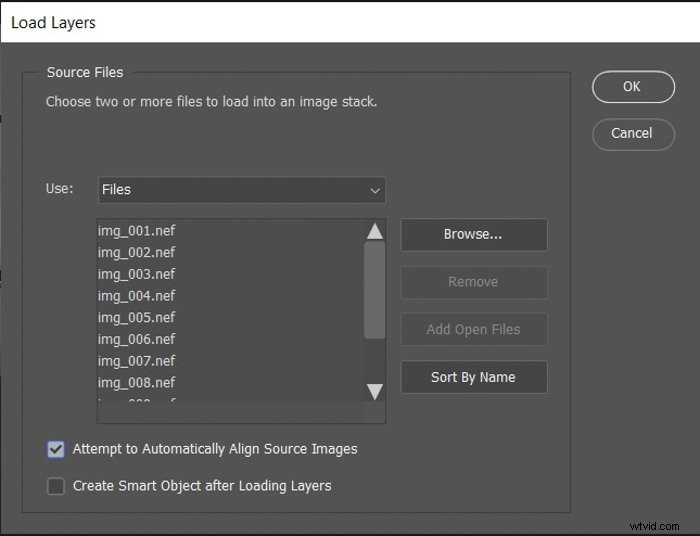
Task: Sort files with Sort By Name
Action: click(x=474, y=377)
